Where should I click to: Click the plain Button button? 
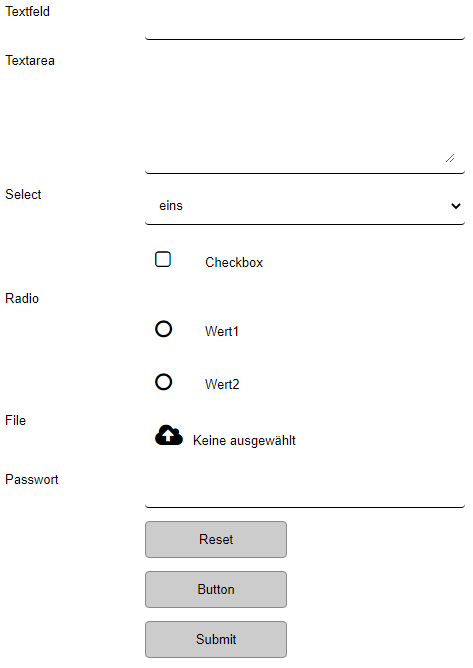216,590
